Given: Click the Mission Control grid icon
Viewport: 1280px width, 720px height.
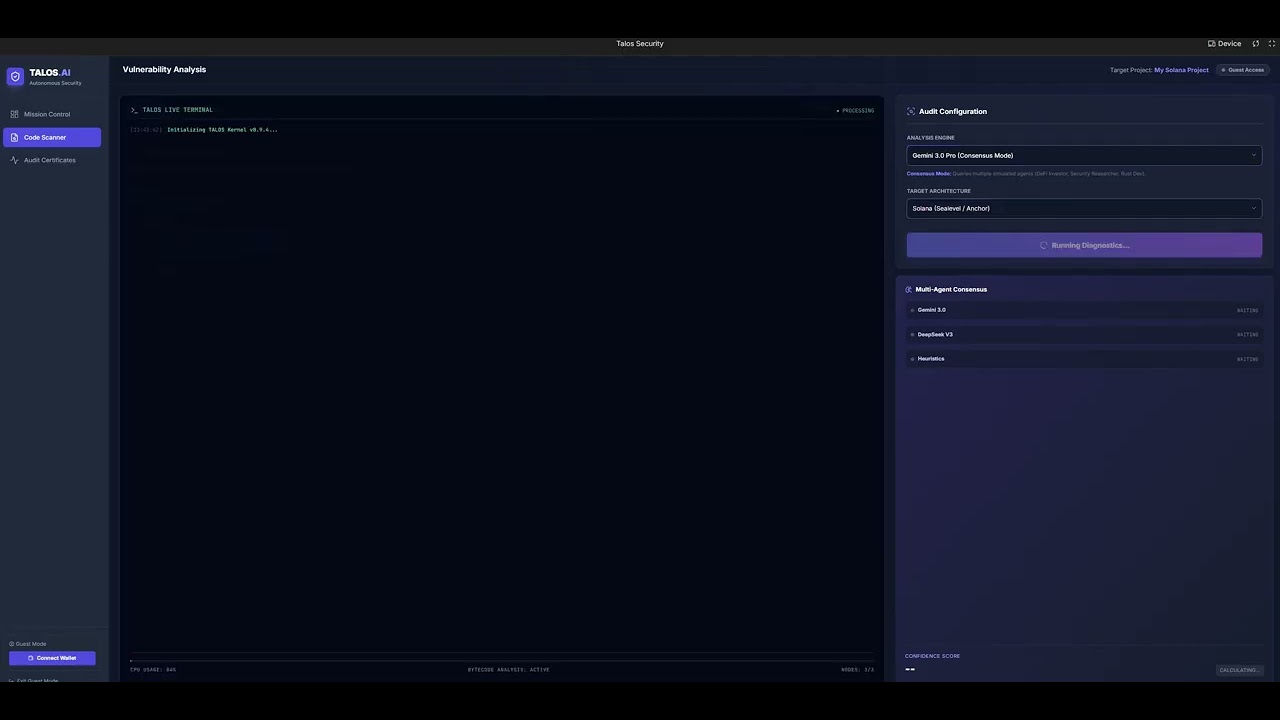Looking at the screenshot, I should pos(14,114).
